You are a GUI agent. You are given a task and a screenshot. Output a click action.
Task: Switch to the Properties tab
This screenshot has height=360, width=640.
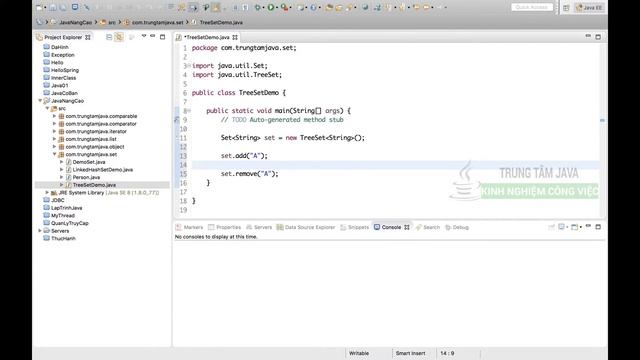click(x=224, y=227)
